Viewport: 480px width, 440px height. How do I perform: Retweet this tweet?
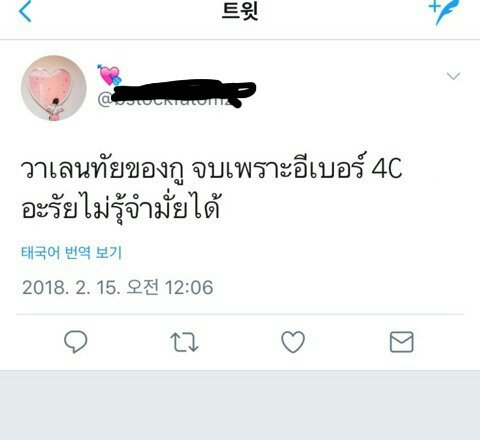pos(184,342)
